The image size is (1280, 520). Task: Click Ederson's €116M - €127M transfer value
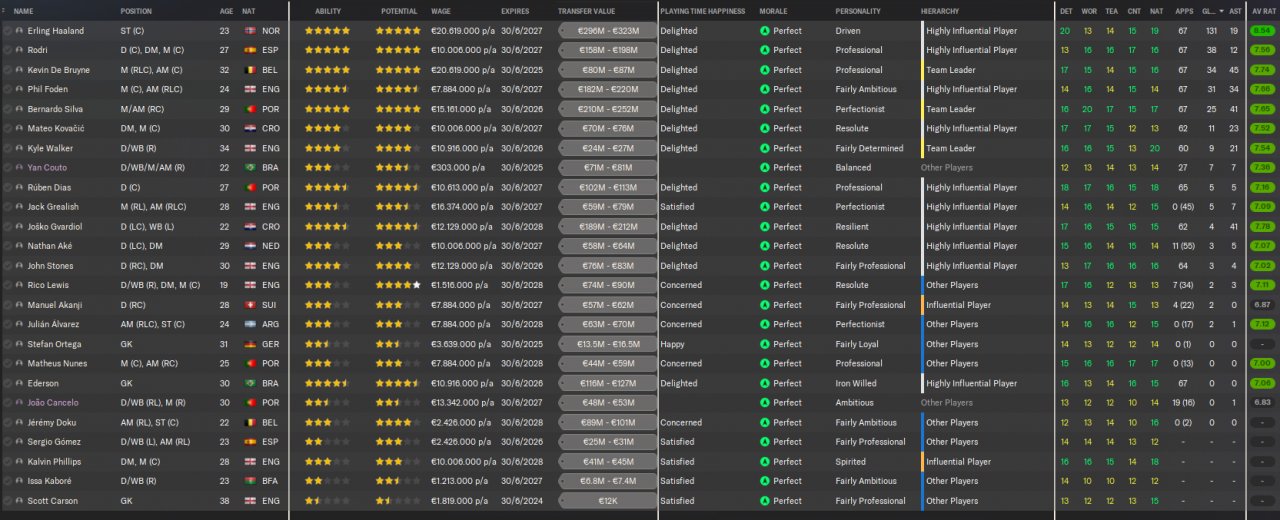point(608,383)
